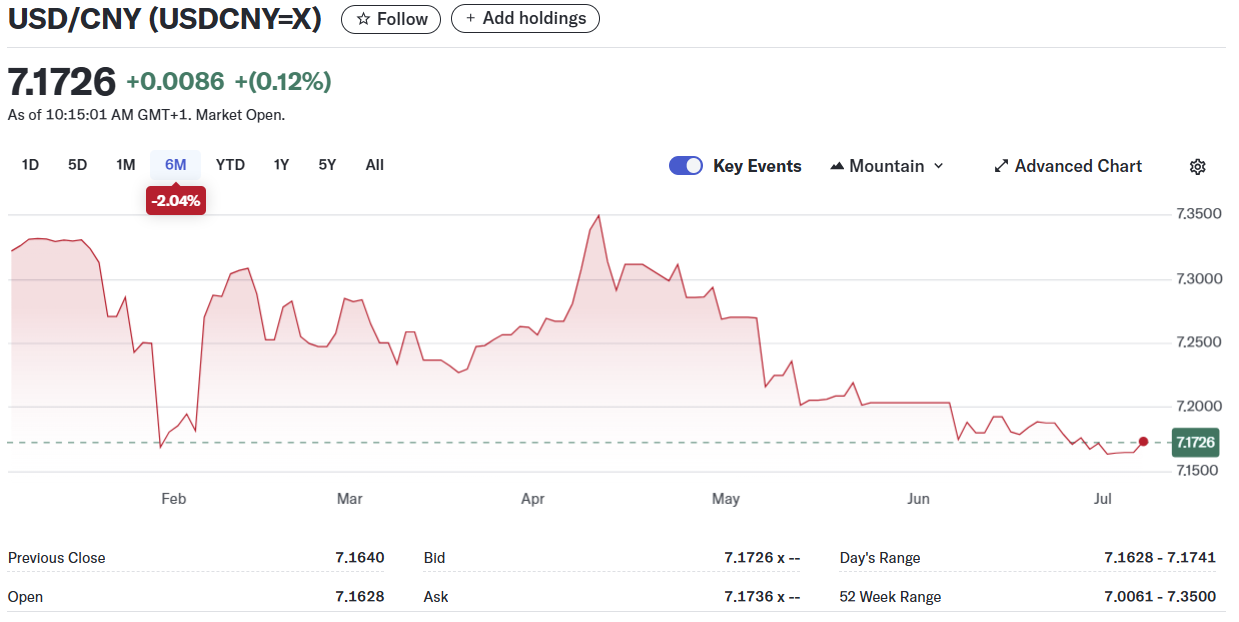Click the green 7.1726 price tag on axis

1194,442
